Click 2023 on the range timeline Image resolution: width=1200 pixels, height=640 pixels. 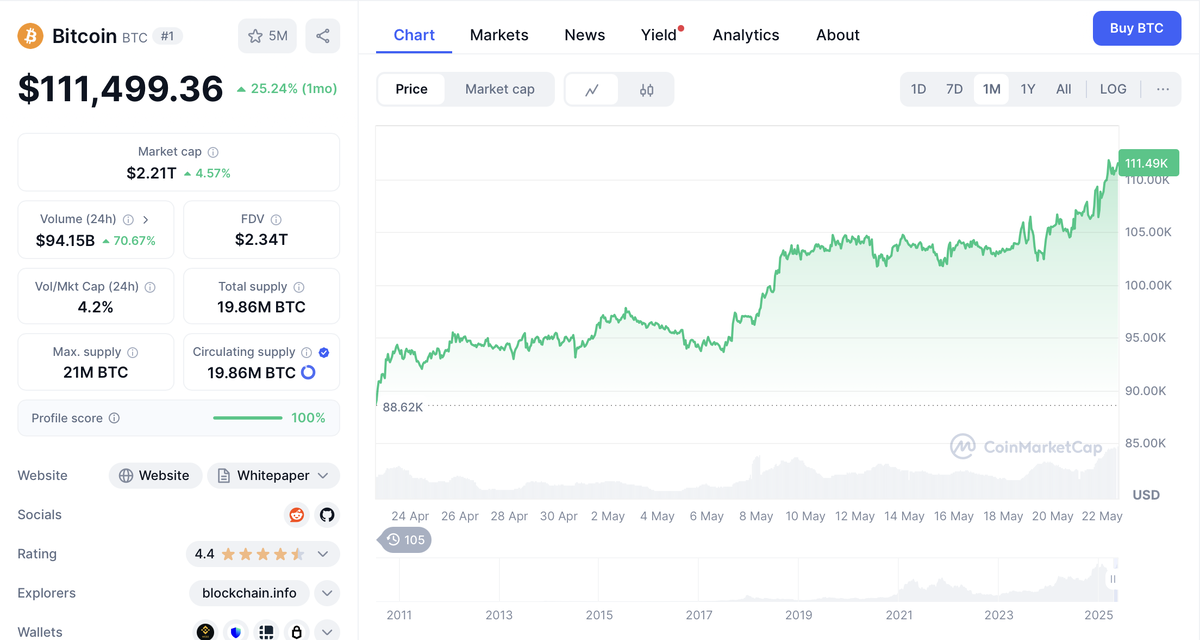[999, 615]
